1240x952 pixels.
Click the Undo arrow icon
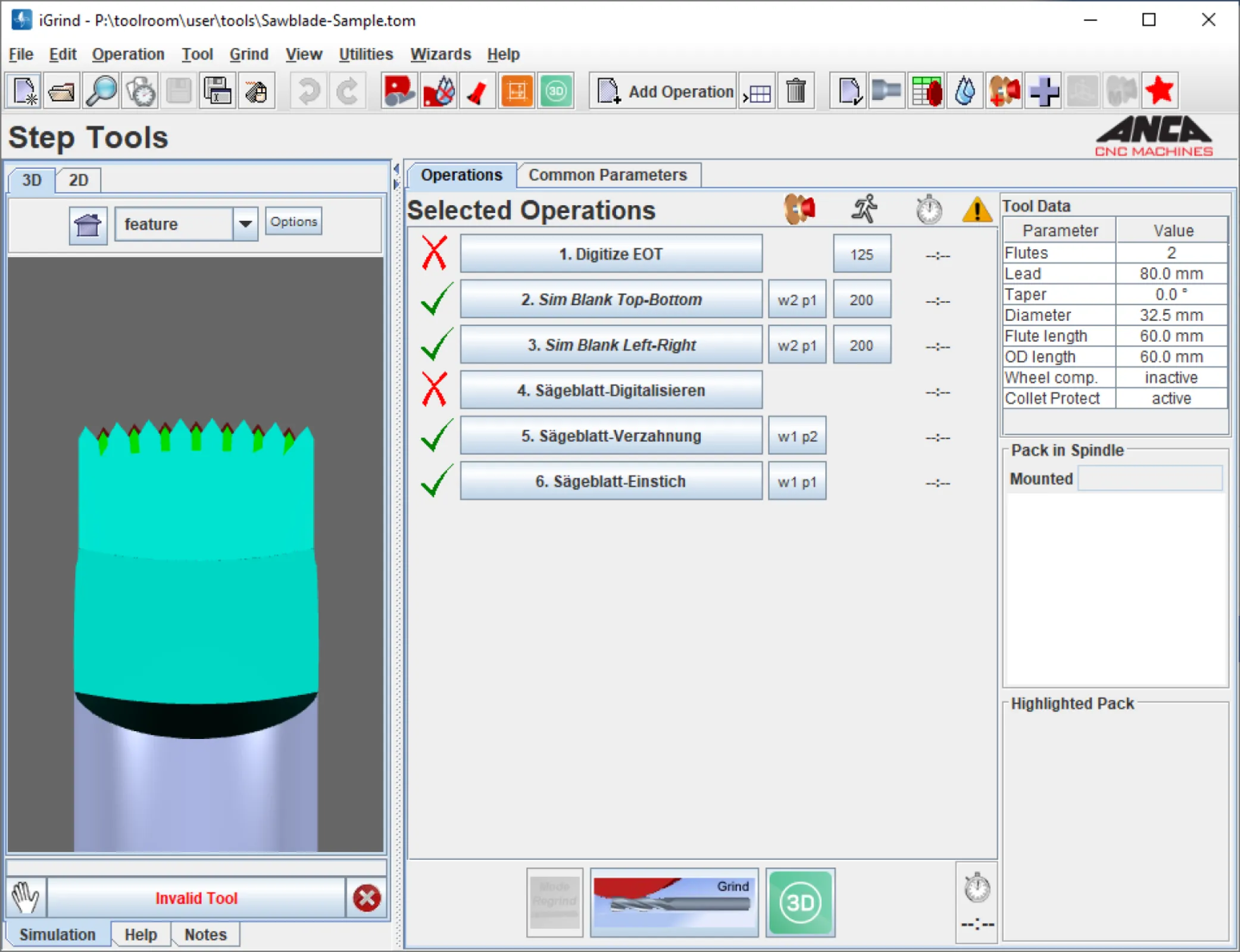click(308, 91)
